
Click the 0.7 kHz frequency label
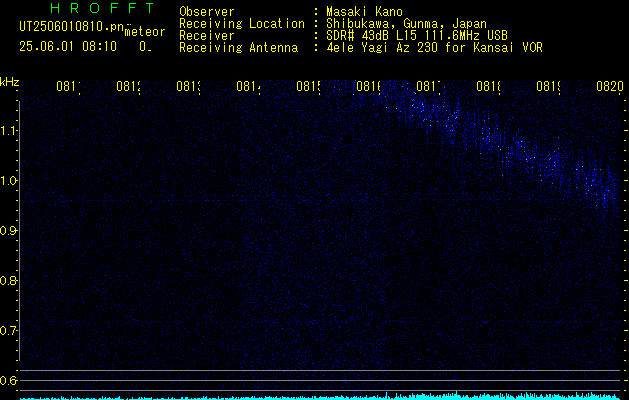click(8, 331)
